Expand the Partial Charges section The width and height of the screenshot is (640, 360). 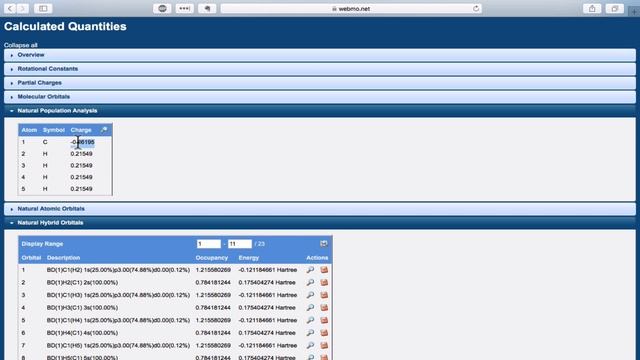pyautogui.click(x=320, y=82)
